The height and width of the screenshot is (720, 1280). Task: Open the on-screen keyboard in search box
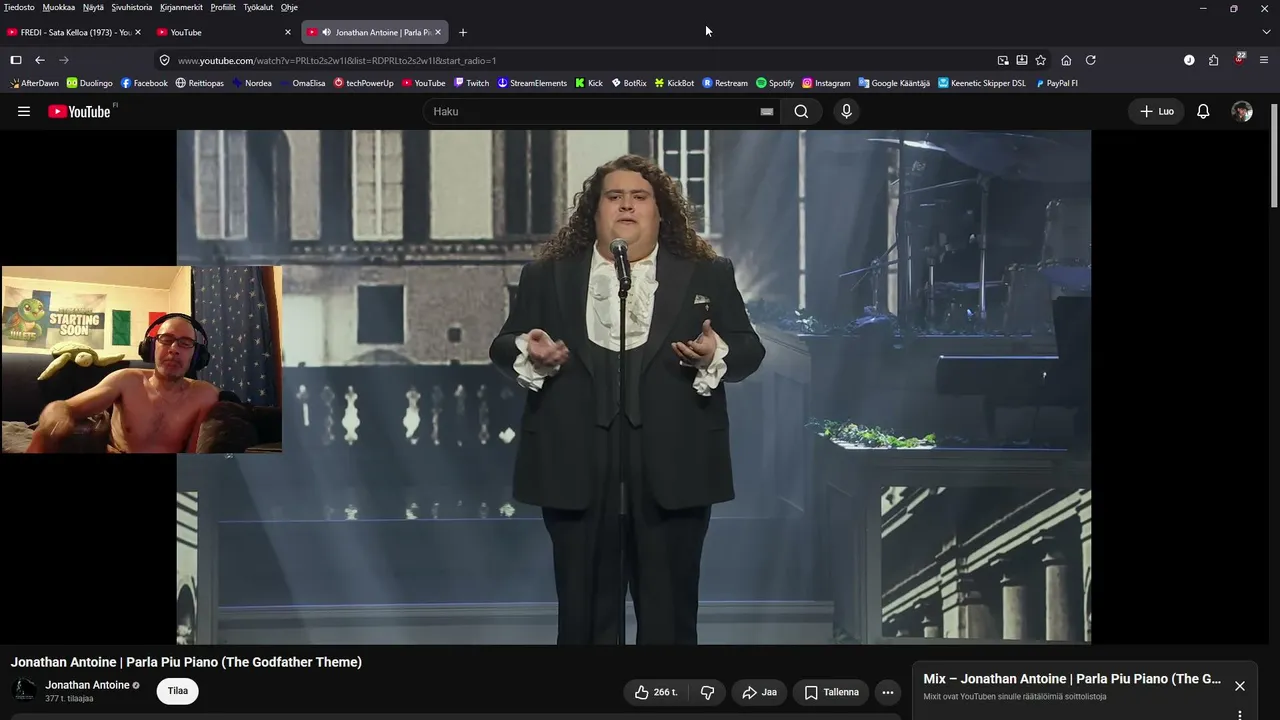767,111
